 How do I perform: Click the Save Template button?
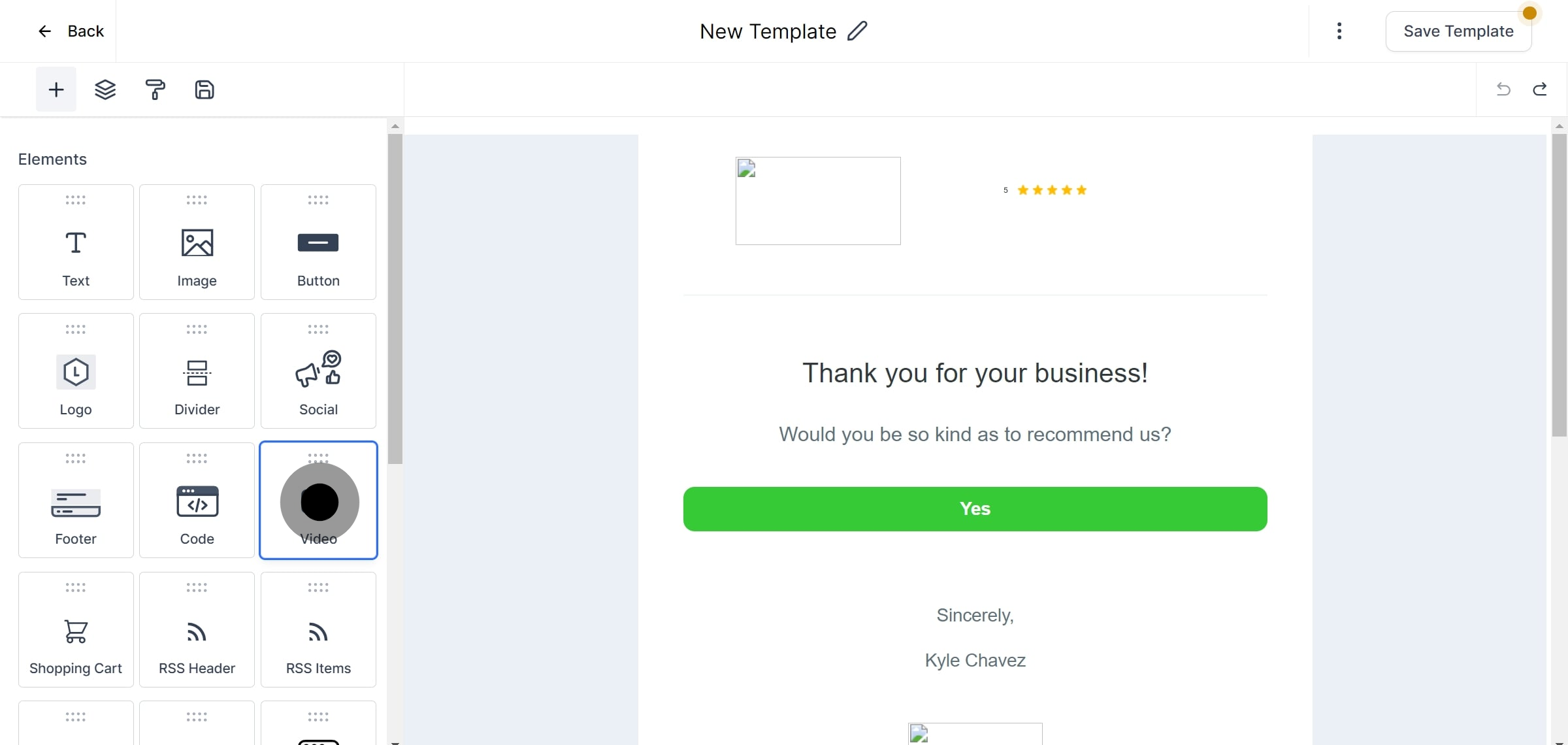click(x=1458, y=31)
